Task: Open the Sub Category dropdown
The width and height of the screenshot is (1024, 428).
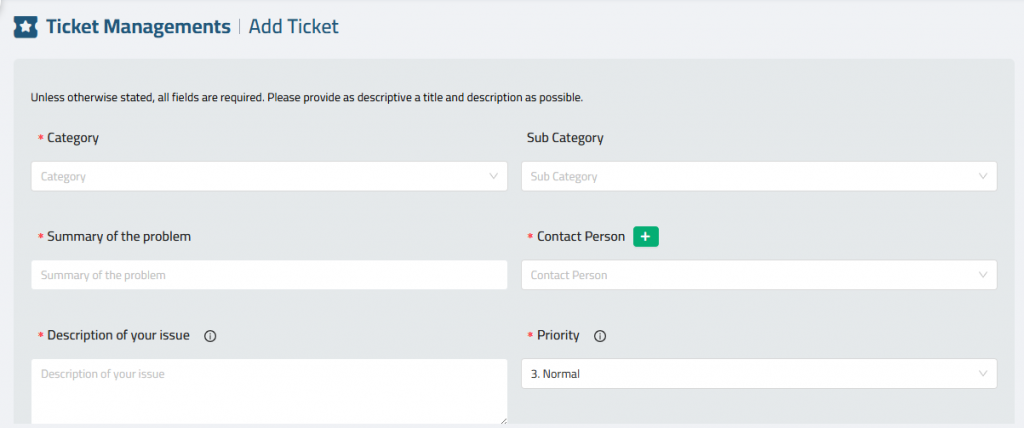Action: [x=759, y=176]
